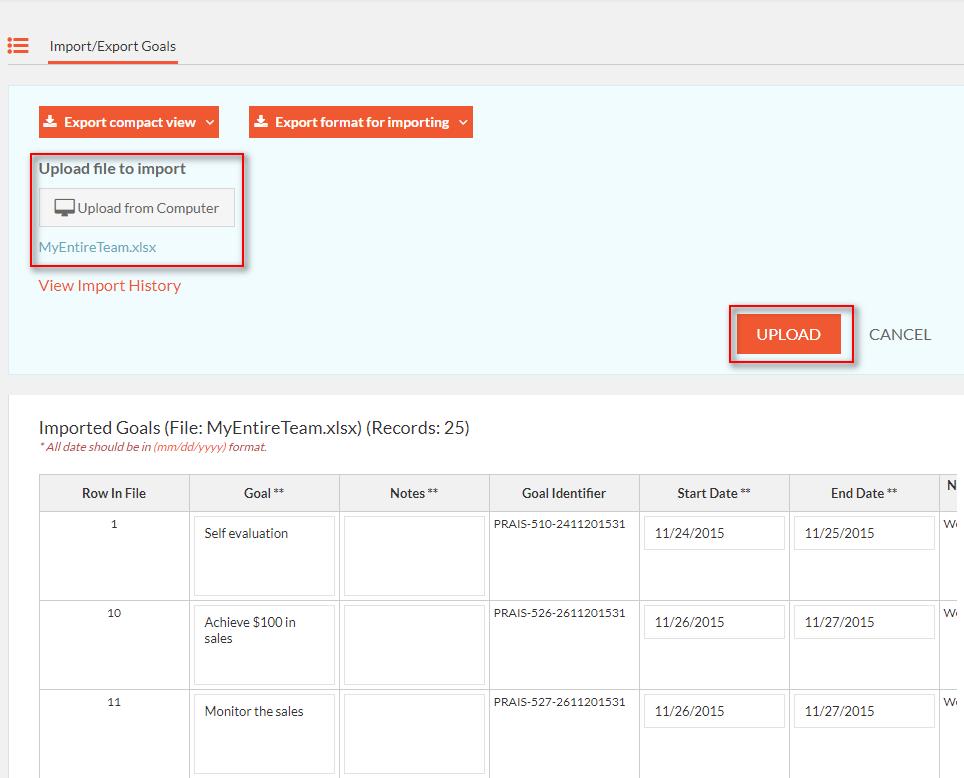
Task: Open the hamburger list menu icon
Action: click(18, 46)
